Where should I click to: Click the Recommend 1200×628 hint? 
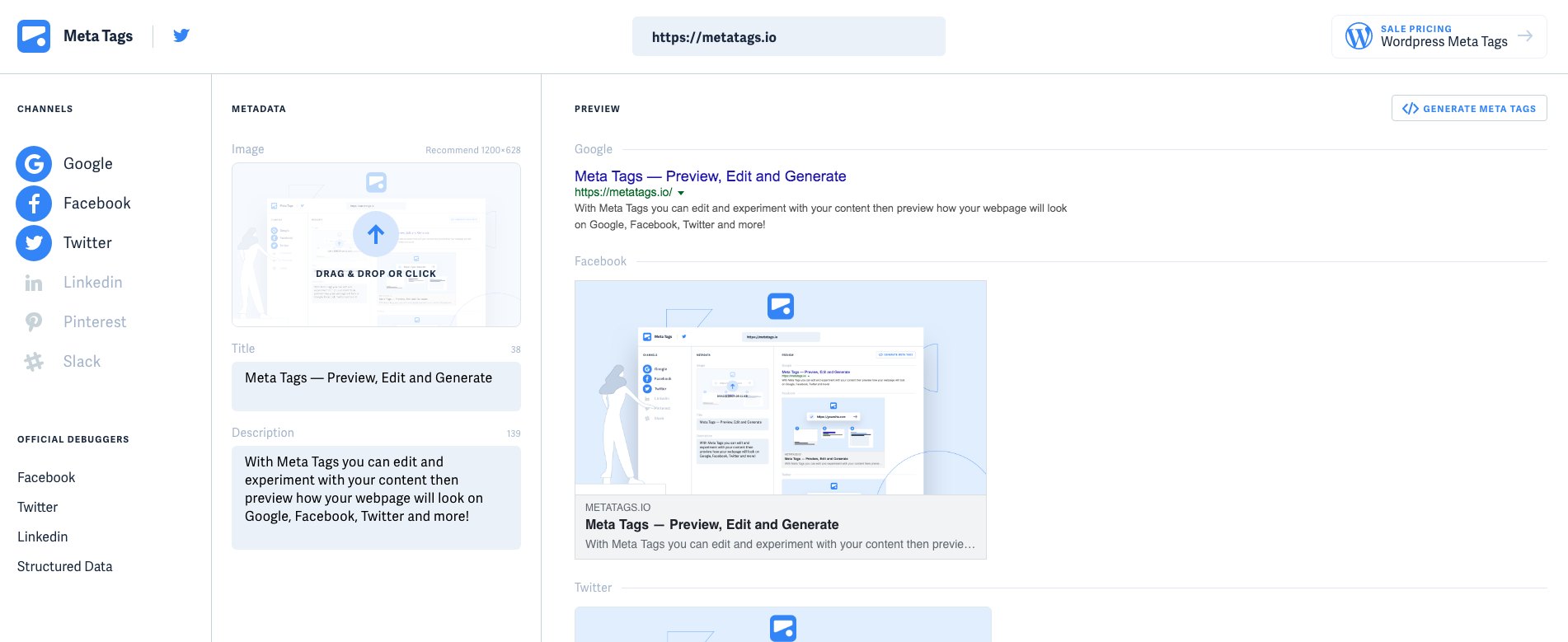pos(473,150)
